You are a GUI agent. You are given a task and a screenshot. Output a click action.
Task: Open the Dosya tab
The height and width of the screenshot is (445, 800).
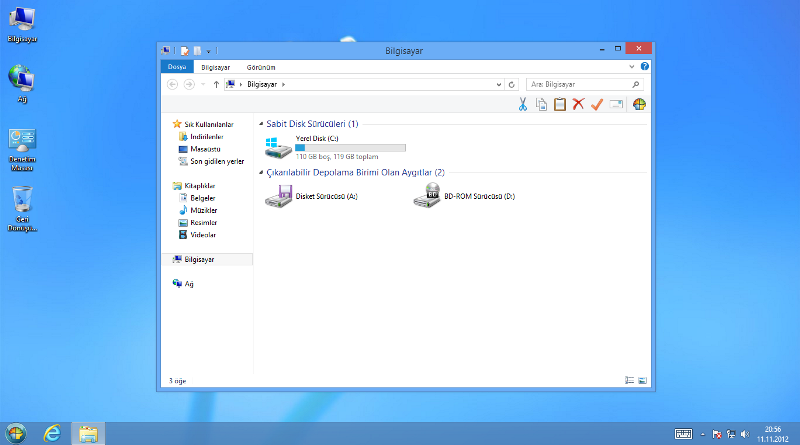coord(177,67)
